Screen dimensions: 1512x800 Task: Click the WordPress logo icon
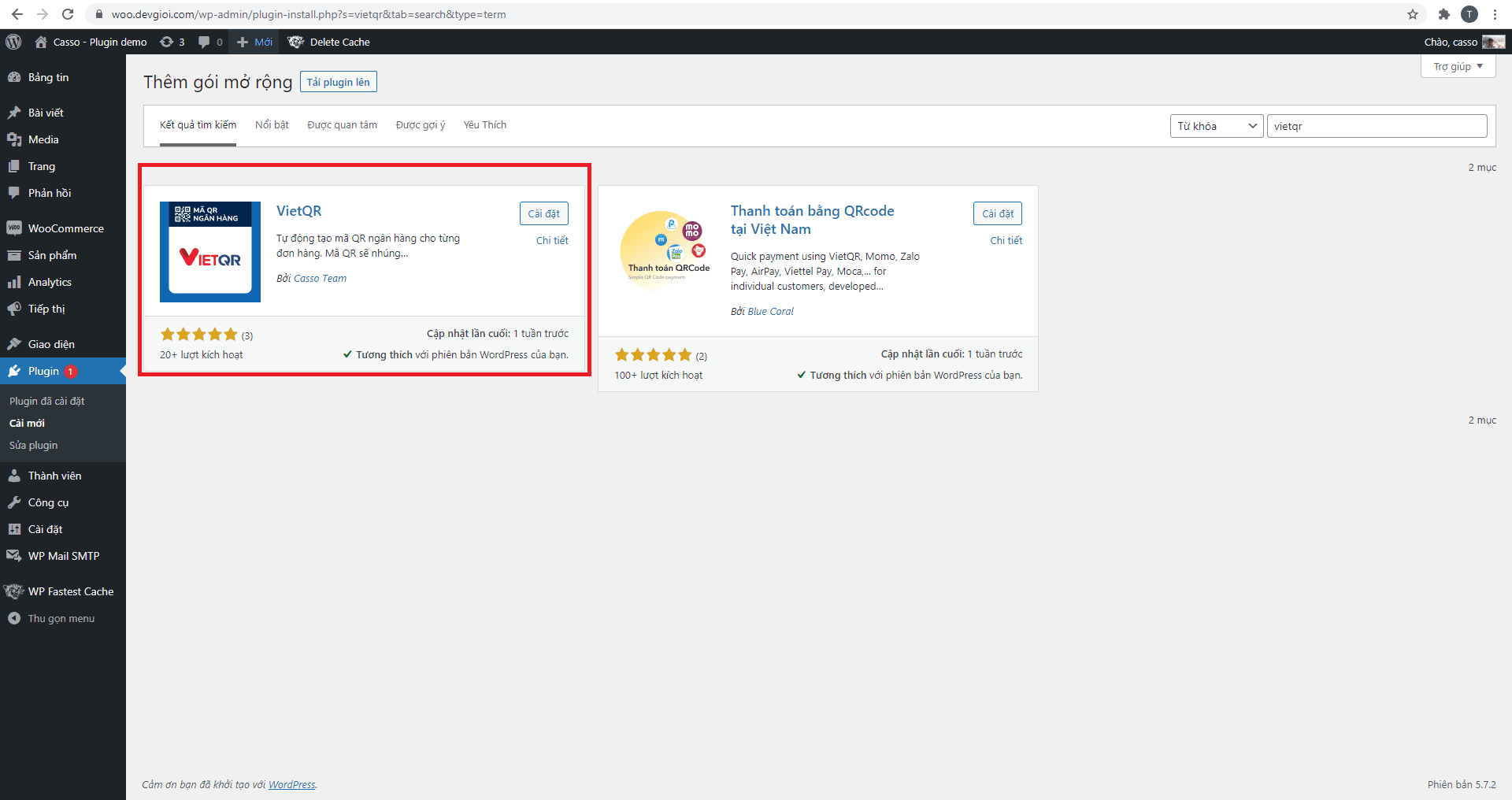tap(13, 42)
